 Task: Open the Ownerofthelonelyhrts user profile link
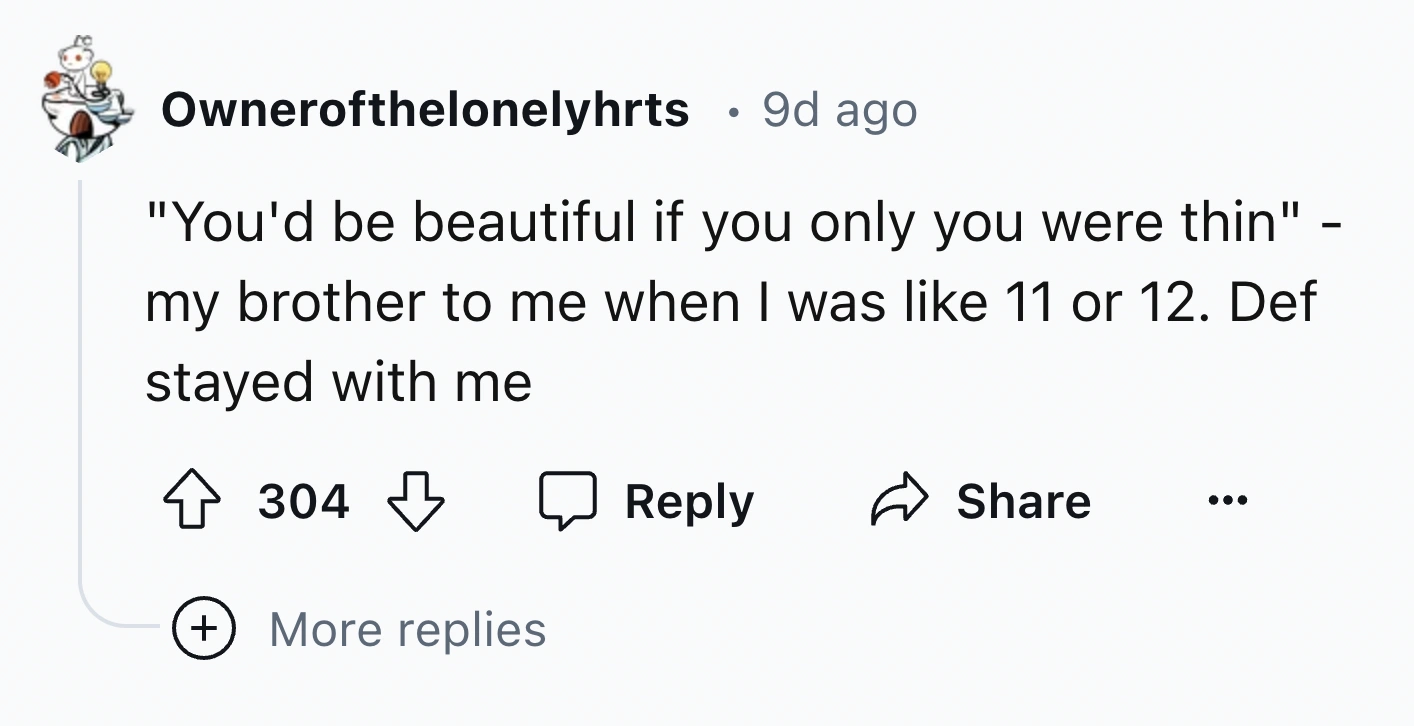(425, 110)
